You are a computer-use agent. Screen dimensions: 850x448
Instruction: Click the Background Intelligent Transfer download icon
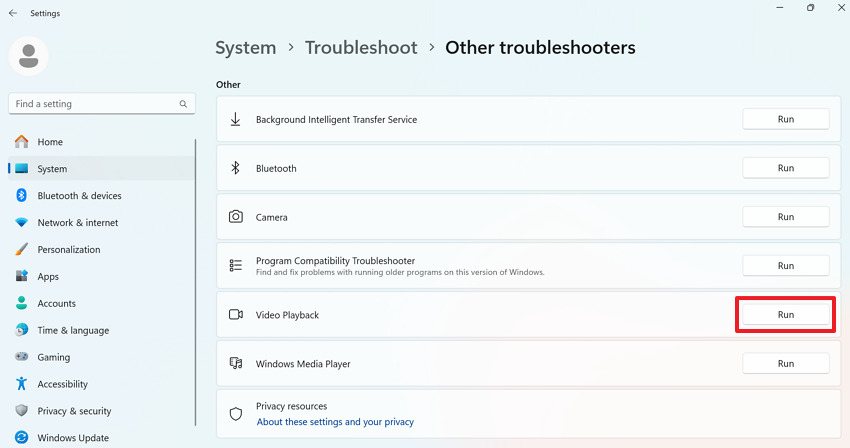235,119
